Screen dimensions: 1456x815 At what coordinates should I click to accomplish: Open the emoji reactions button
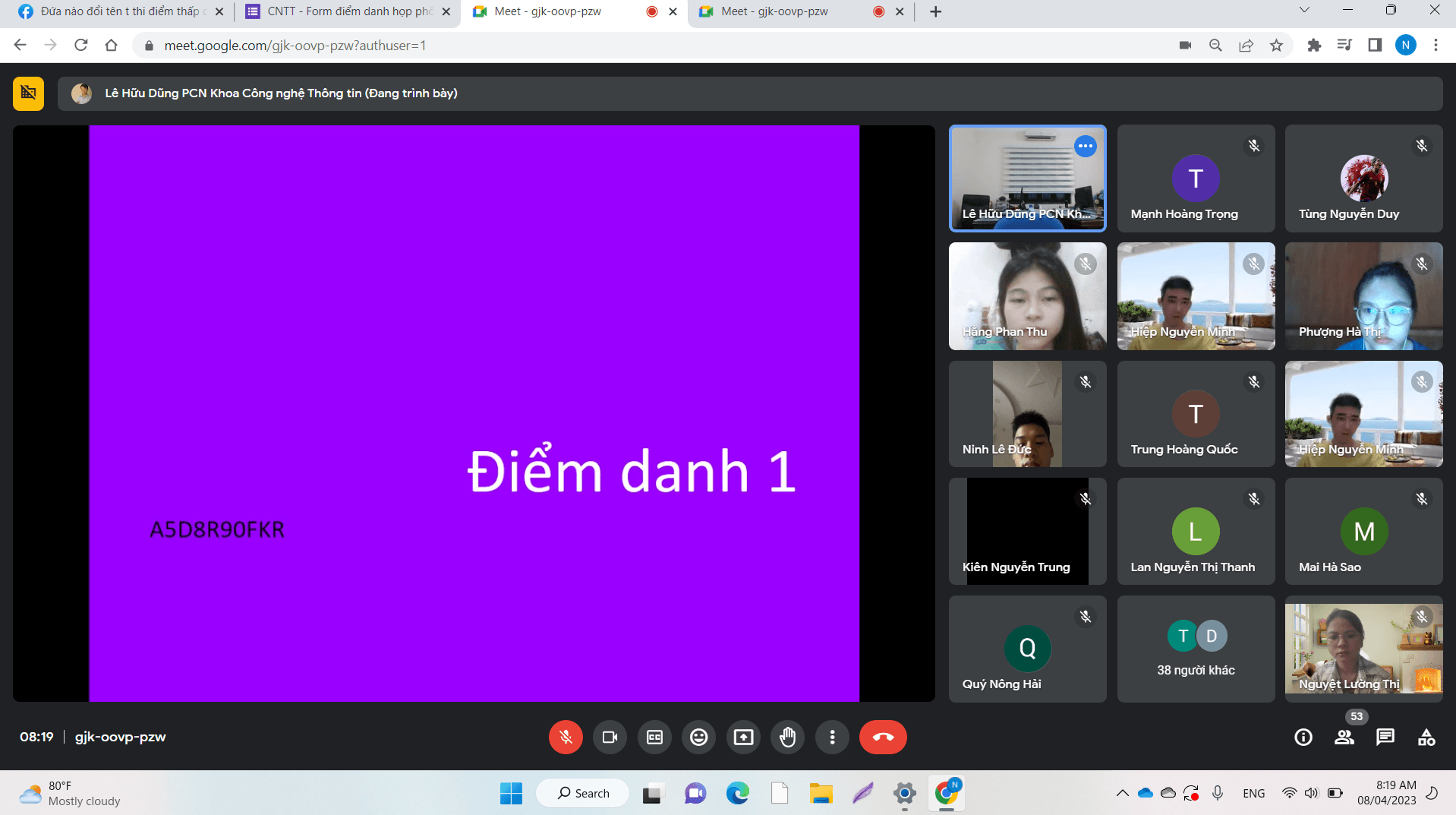(698, 737)
